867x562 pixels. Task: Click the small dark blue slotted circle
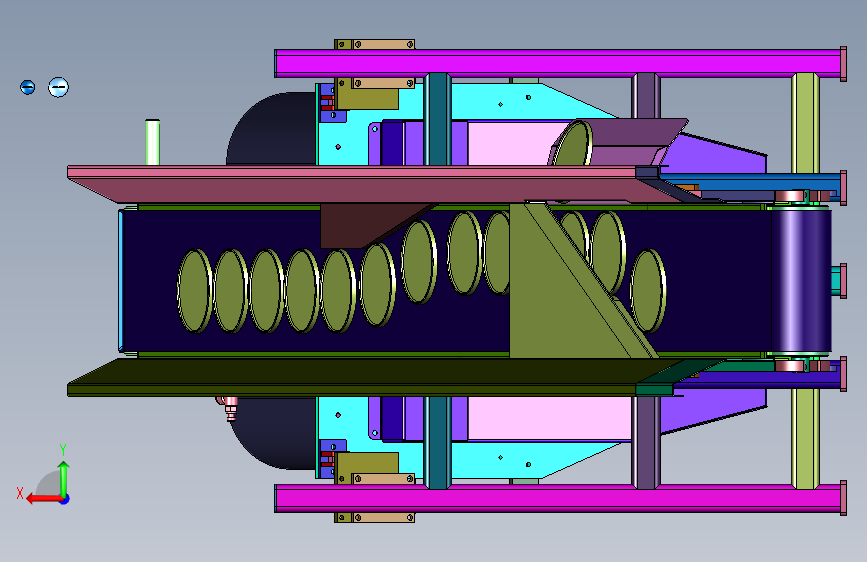click(27, 87)
